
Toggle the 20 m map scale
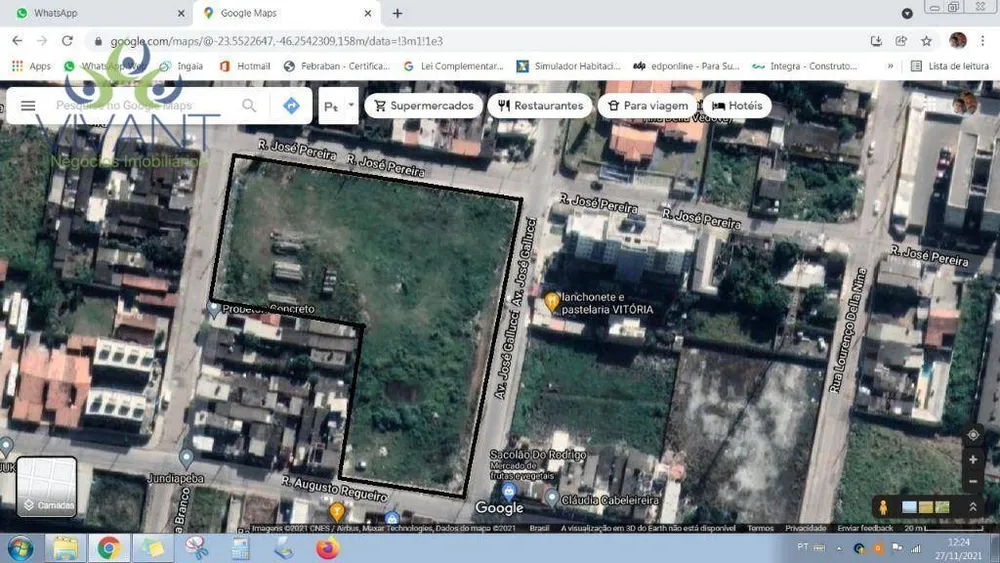coord(944,528)
